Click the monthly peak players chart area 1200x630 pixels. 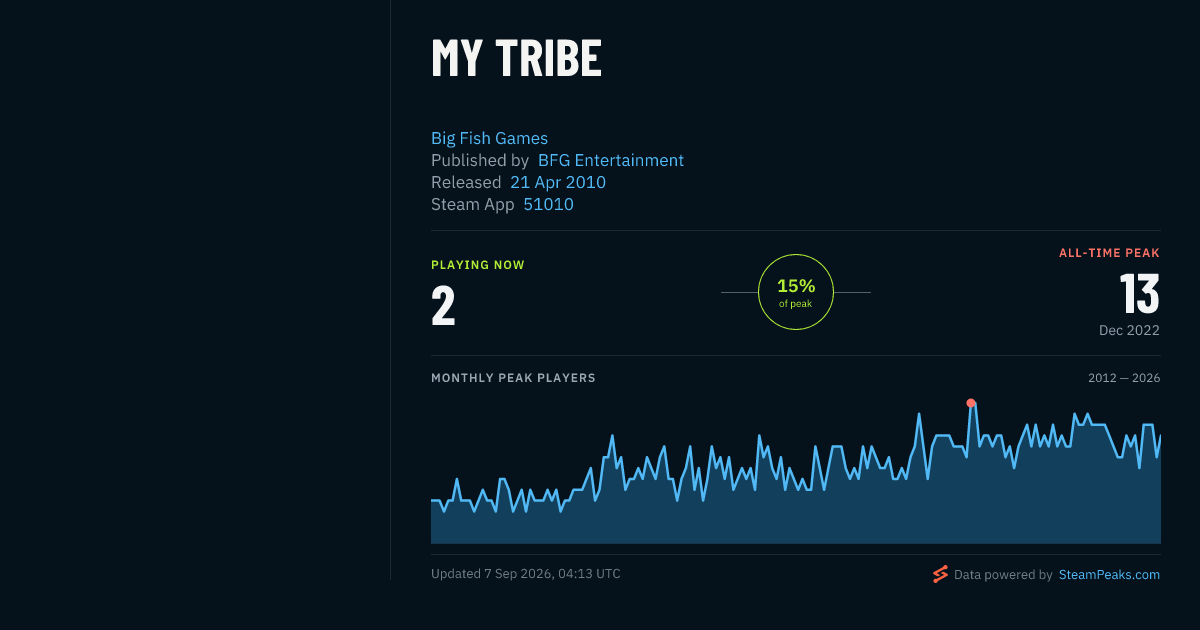click(796, 473)
